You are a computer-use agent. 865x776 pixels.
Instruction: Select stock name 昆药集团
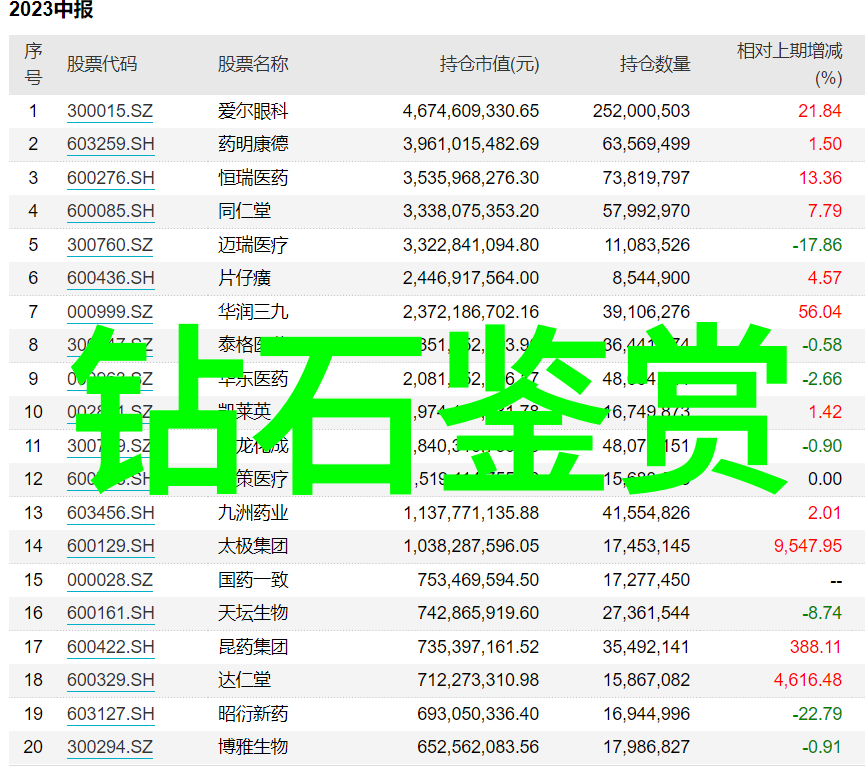pos(253,647)
